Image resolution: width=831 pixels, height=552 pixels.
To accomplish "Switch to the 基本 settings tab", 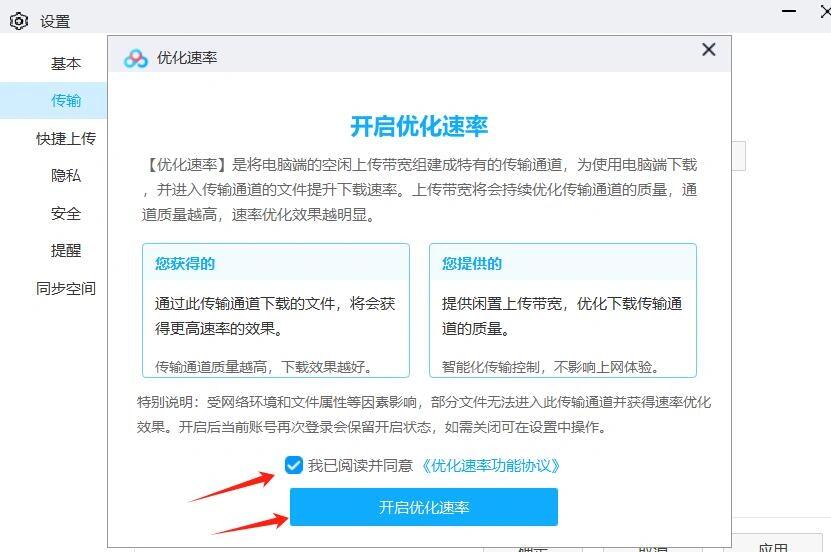I will (66, 64).
